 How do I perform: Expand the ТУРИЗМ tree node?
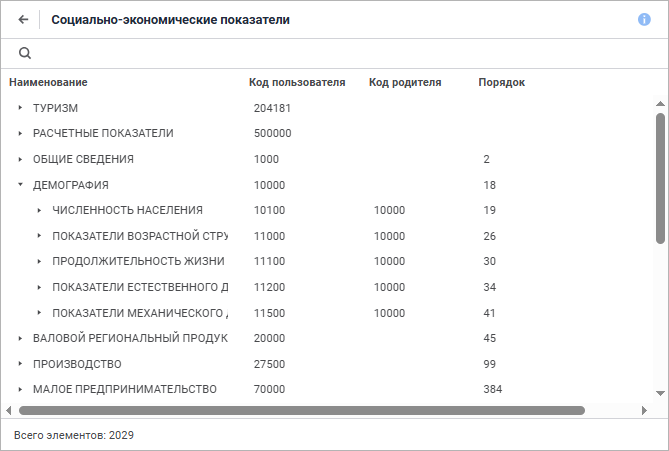pos(20,108)
